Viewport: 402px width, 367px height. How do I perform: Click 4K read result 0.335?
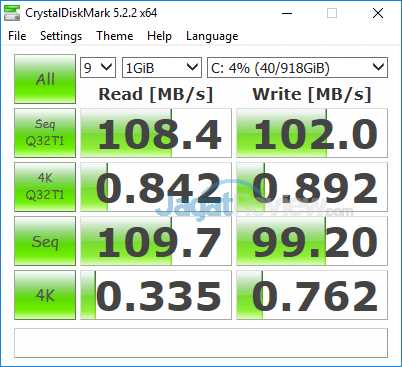156,295
